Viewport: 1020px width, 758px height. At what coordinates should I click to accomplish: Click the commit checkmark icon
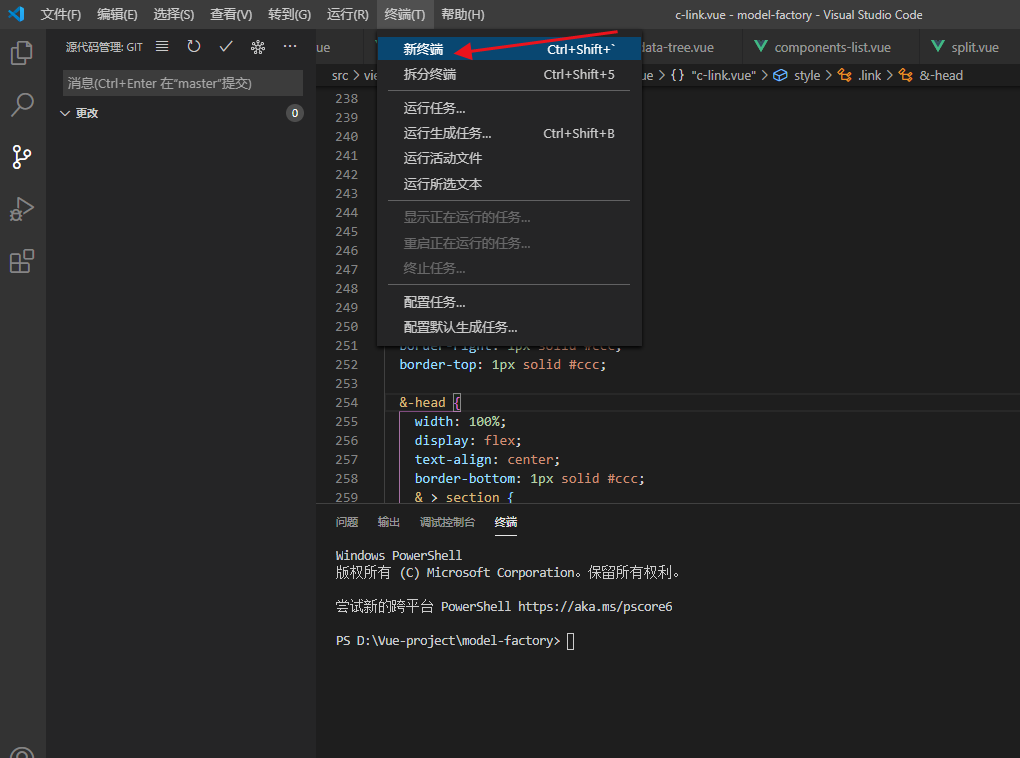[226, 46]
